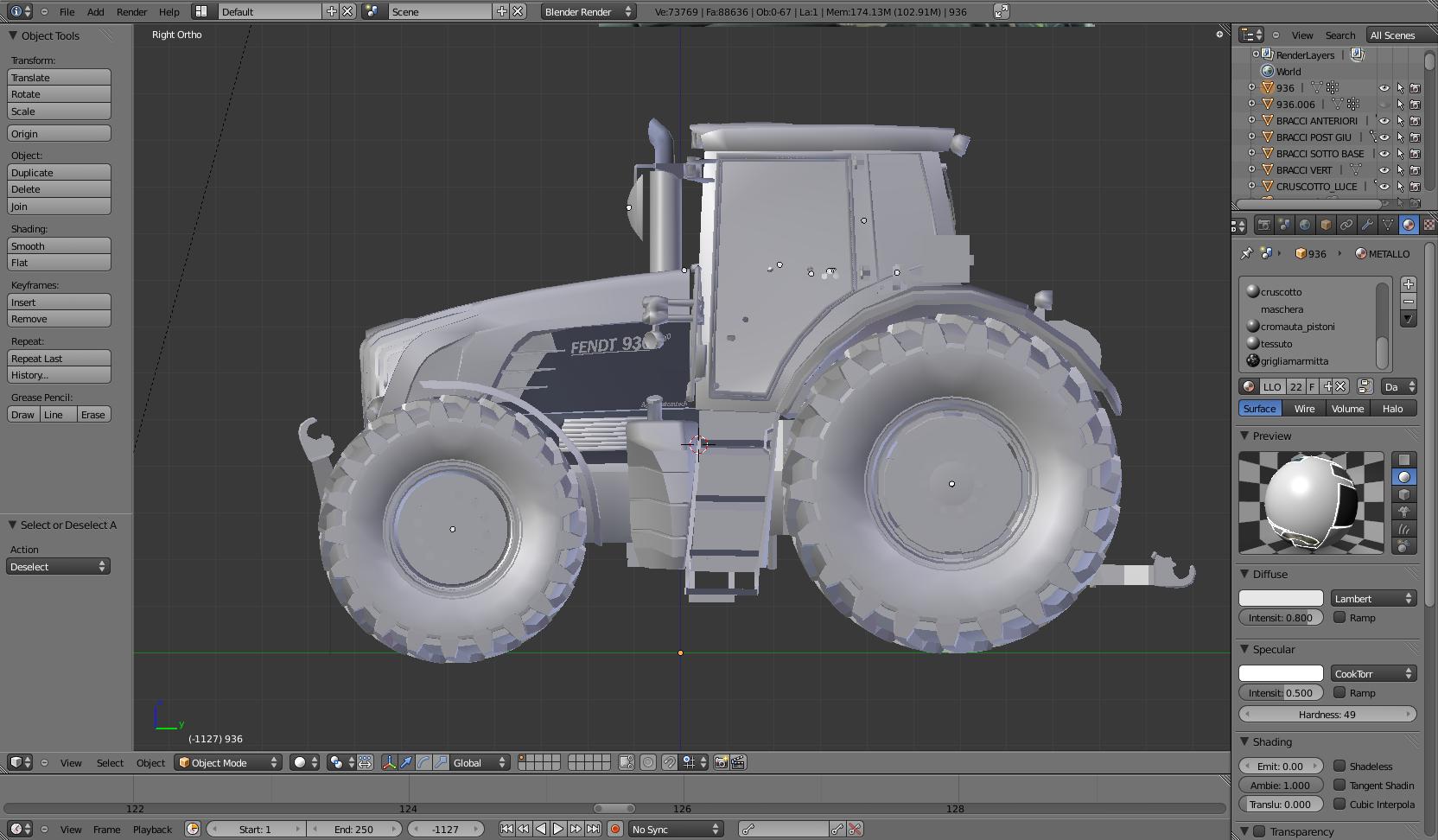The height and width of the screenshot is (840, 1438).
Task: Enable the Shadeless checkbox
Action: pos(1339,766)
